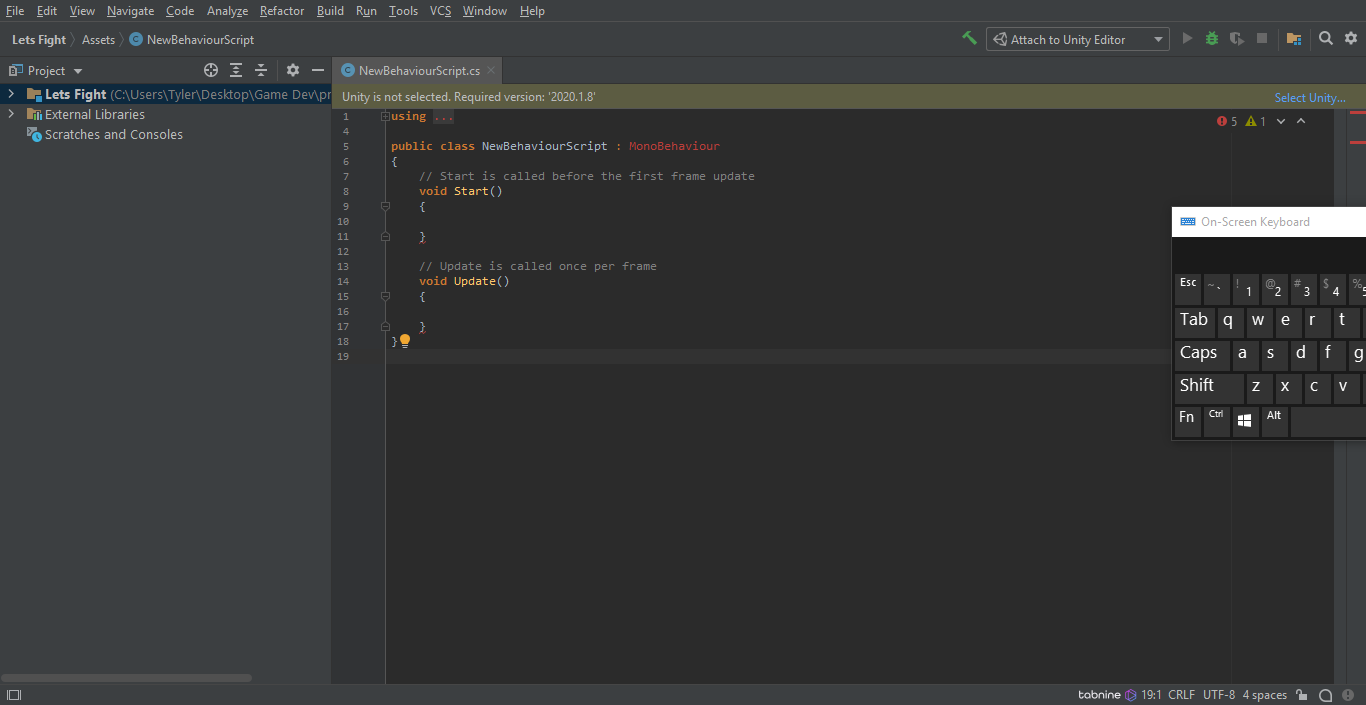Open Search Everywhere with the magnifier icon

(x=1326, y=38)
